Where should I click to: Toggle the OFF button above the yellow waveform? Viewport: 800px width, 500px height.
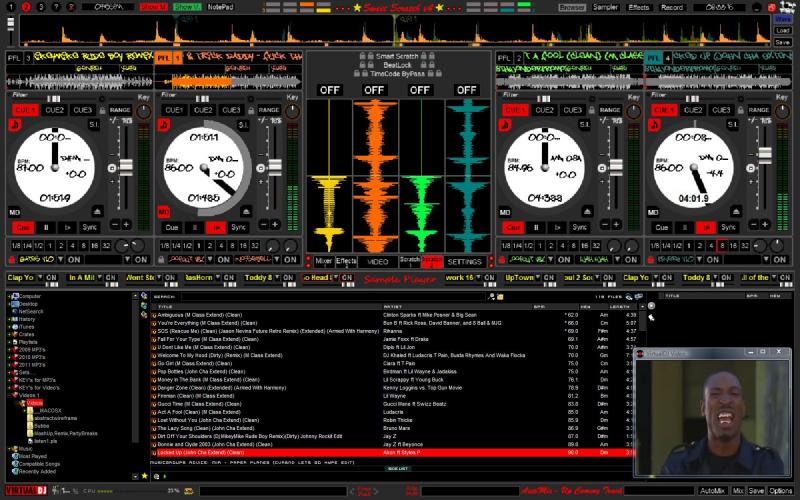click(x=330, y=90)
